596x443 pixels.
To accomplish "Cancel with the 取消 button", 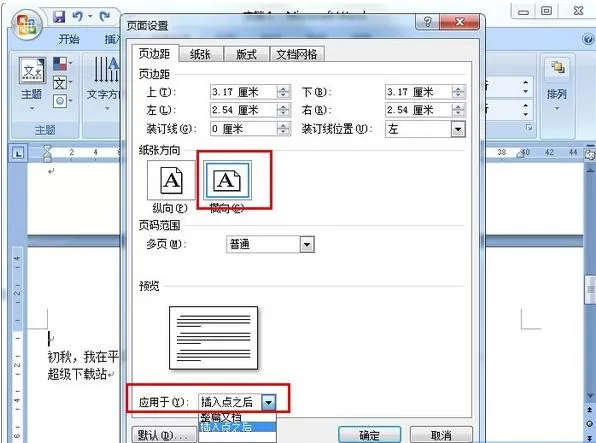I will click(441, 435).
